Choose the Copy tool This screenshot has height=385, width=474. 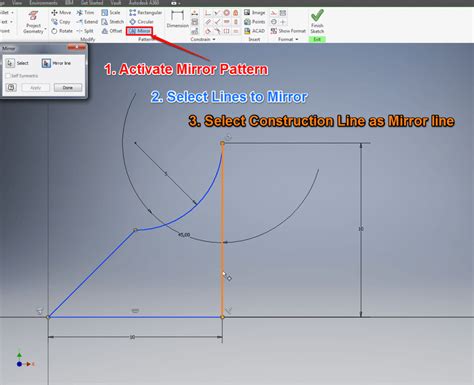(x=61, y=22)
